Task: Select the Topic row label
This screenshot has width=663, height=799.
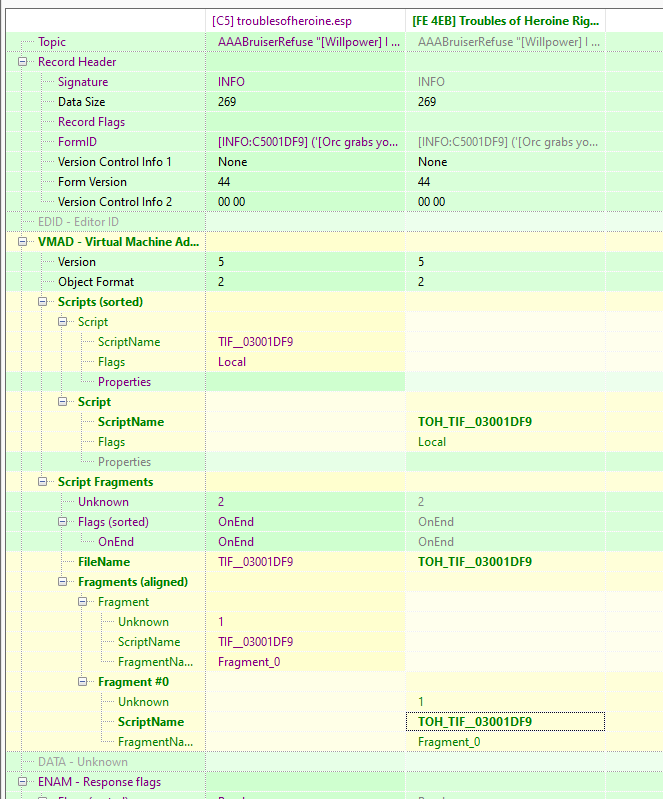Action: click(x=51, y=42)
